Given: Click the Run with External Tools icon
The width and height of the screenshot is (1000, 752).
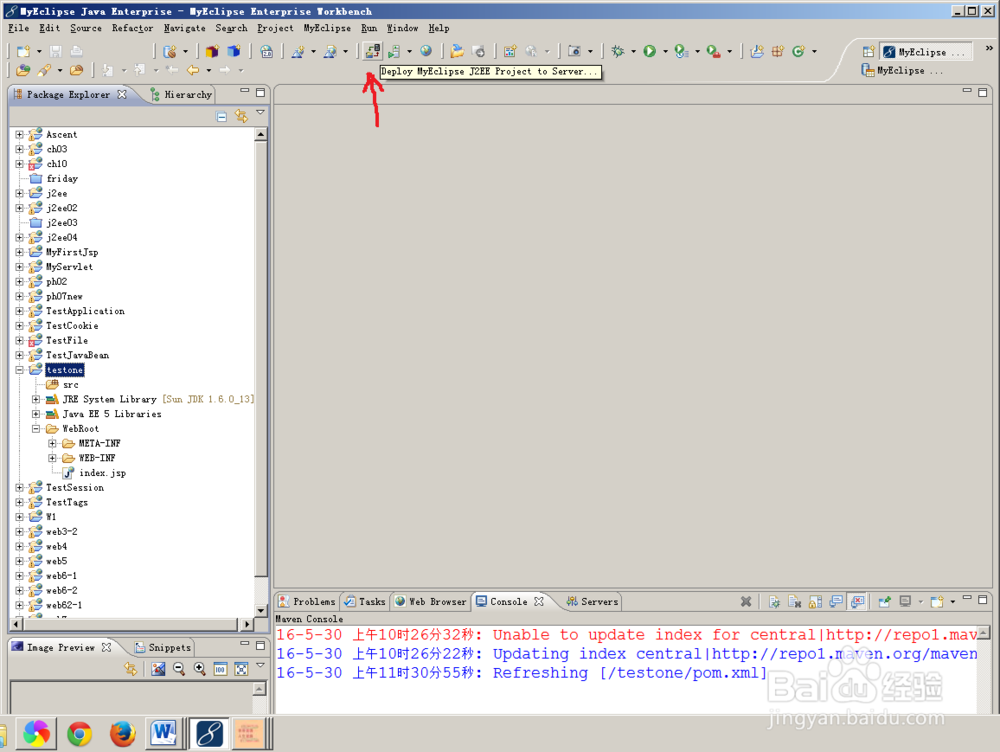Looking at the screenshot, I should [x=714, y=51].
